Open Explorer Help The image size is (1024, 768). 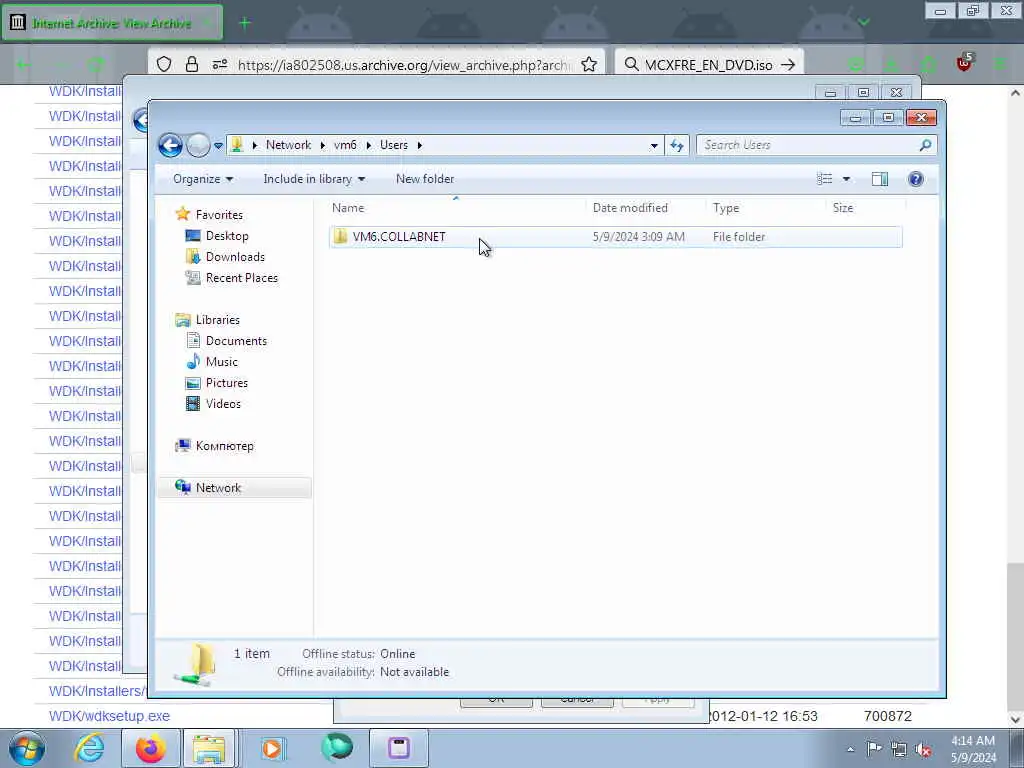point(916,179)
